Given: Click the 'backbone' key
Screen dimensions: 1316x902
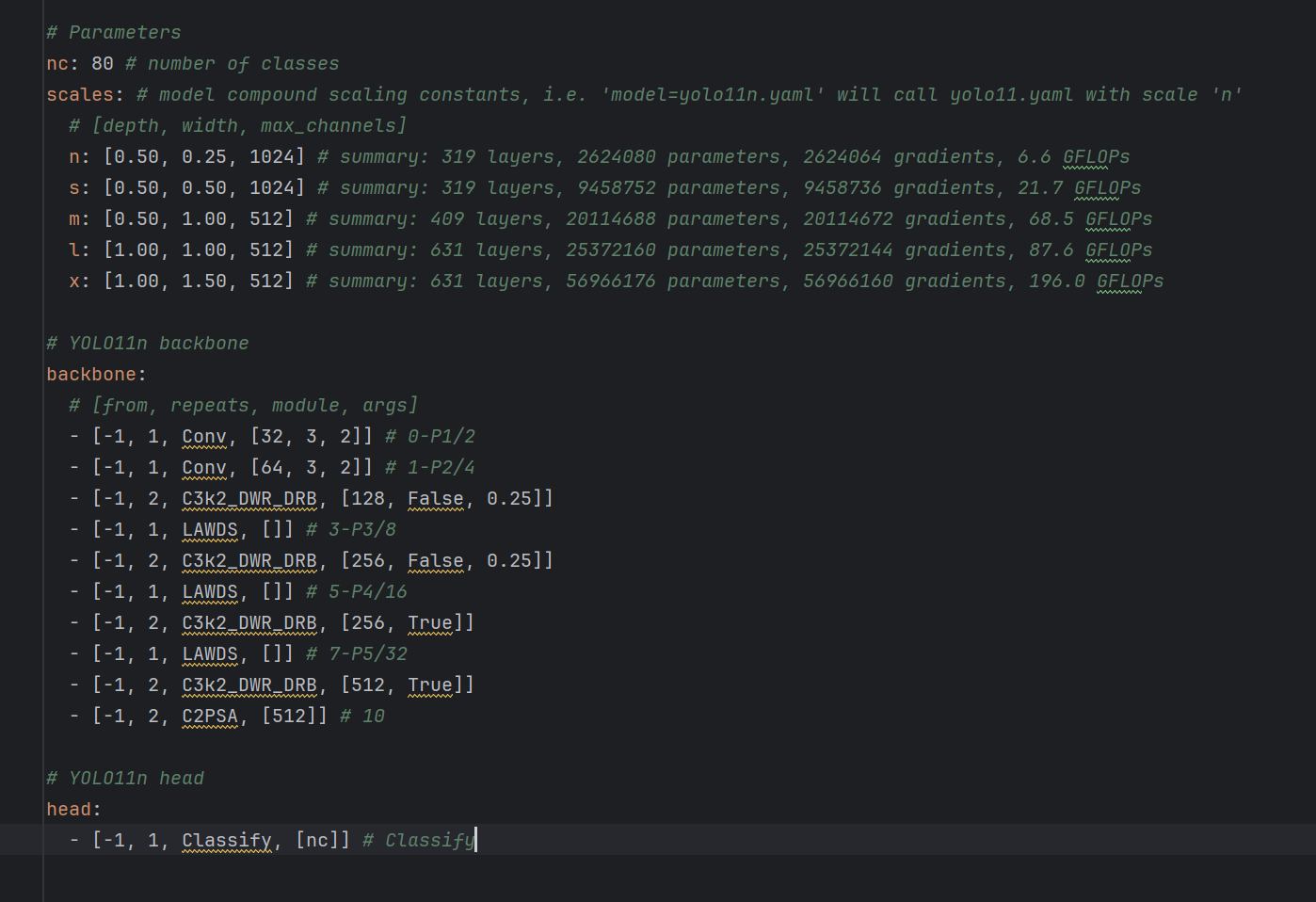Looking at the screenshot, I should pyautogui.click(x=91, y=374).
